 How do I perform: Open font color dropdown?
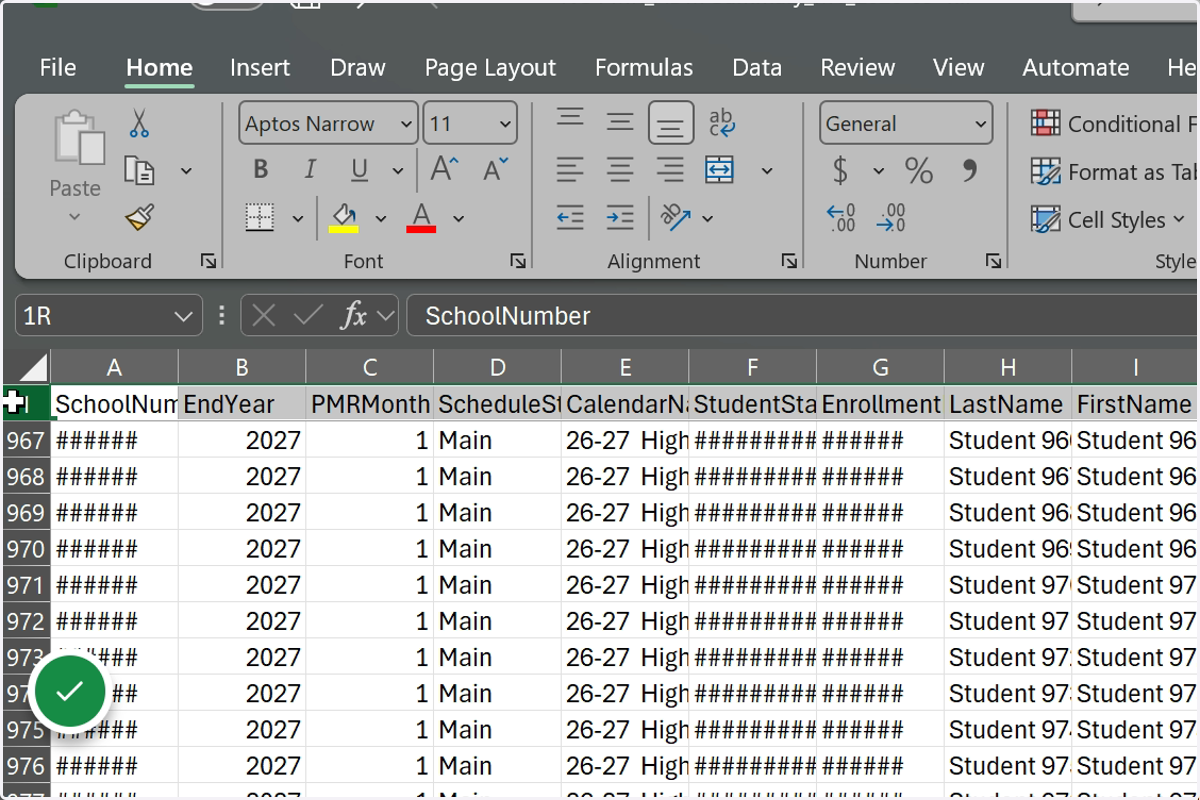pos(458,218)
